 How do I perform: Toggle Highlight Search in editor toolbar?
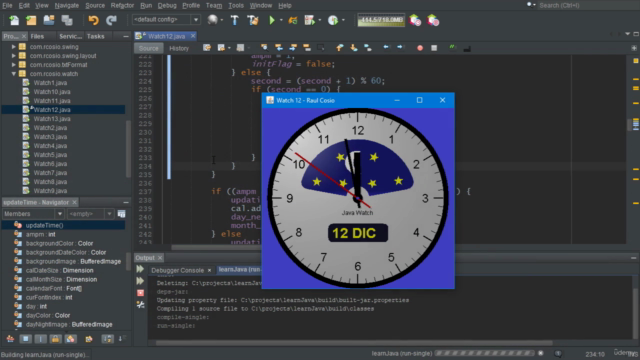point(307,48)
